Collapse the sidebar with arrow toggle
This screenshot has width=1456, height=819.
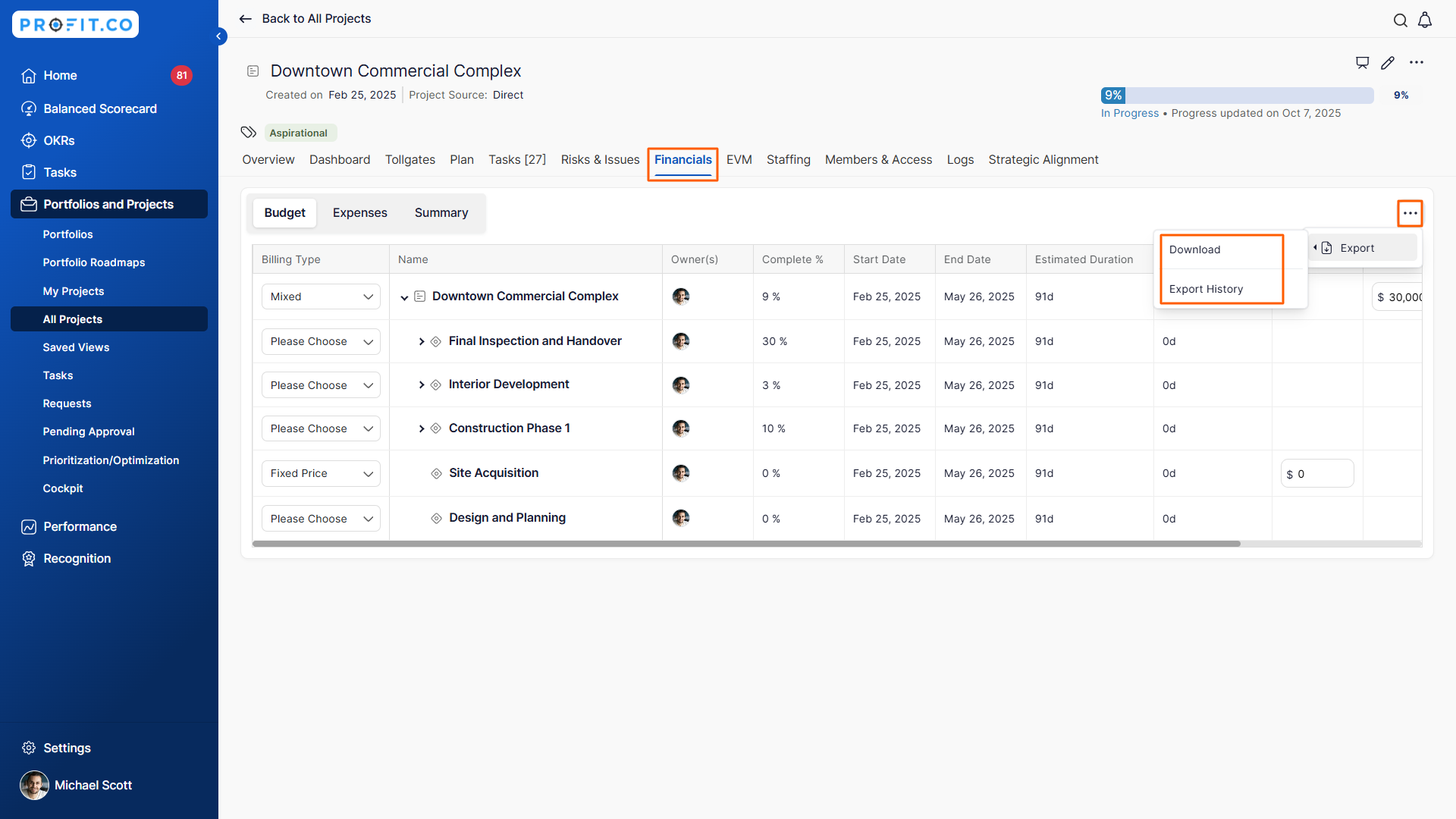click(219, 36)
